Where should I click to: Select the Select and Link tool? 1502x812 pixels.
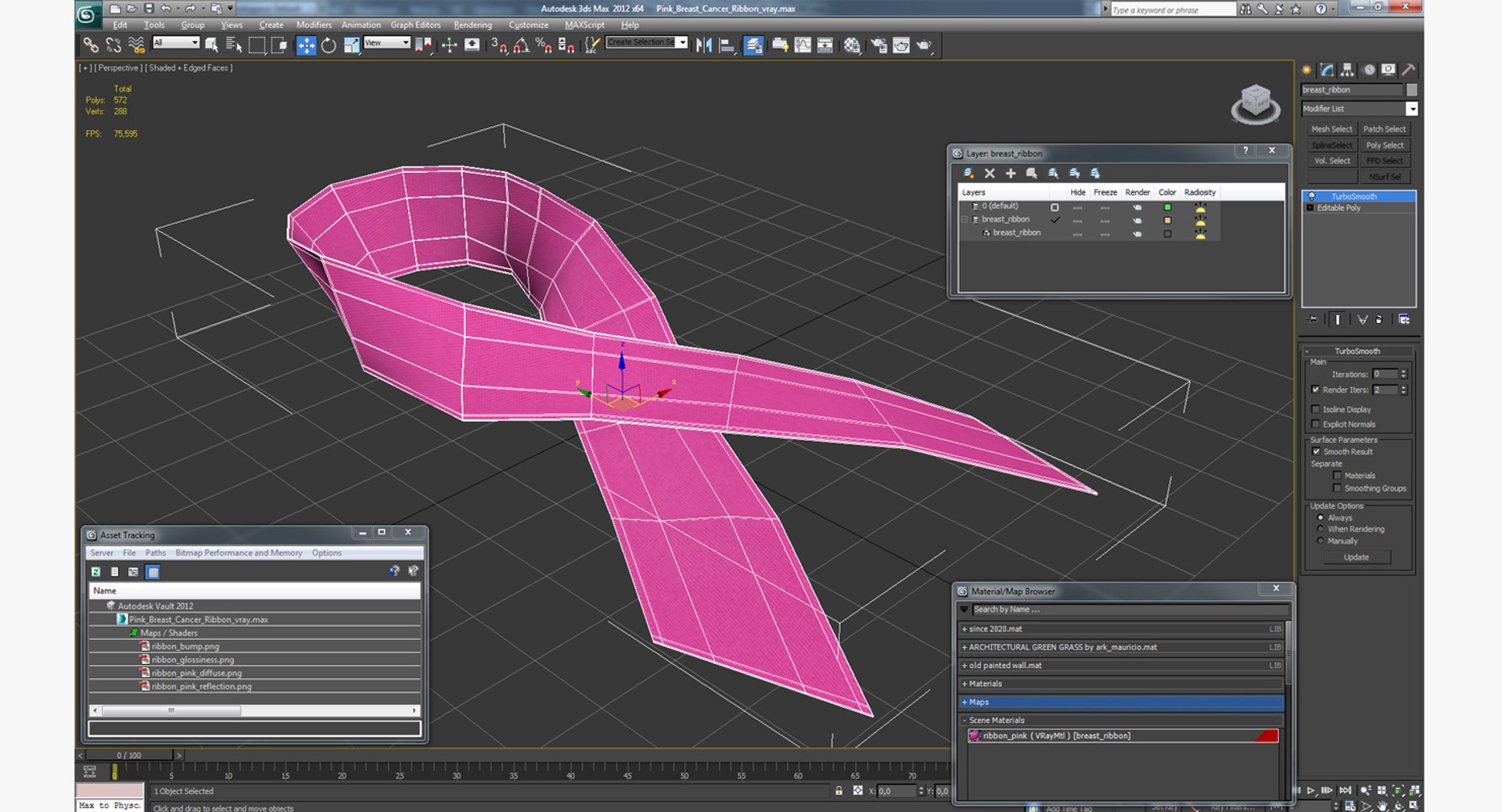[x=91, y=45]
